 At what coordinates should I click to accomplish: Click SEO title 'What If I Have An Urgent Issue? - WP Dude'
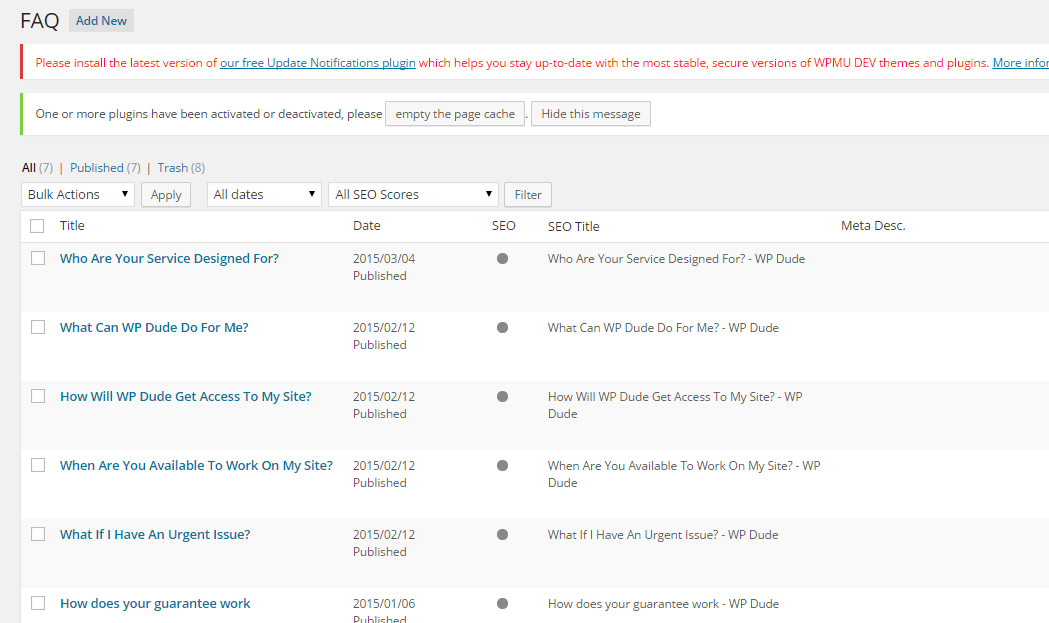click(x=663, y=534)
